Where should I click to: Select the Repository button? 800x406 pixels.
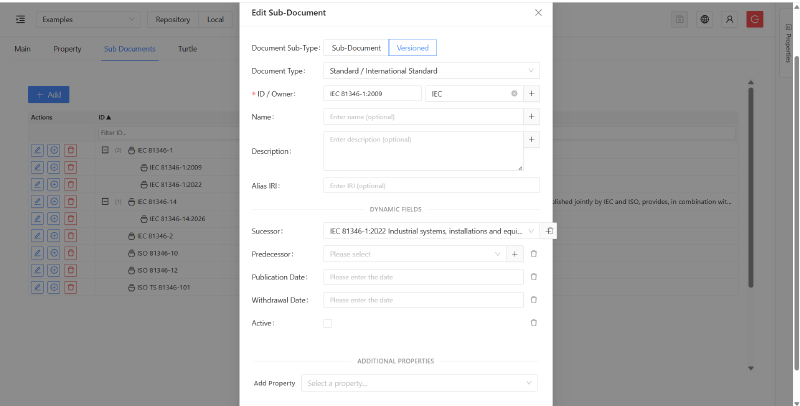click(x=172, y=19)
